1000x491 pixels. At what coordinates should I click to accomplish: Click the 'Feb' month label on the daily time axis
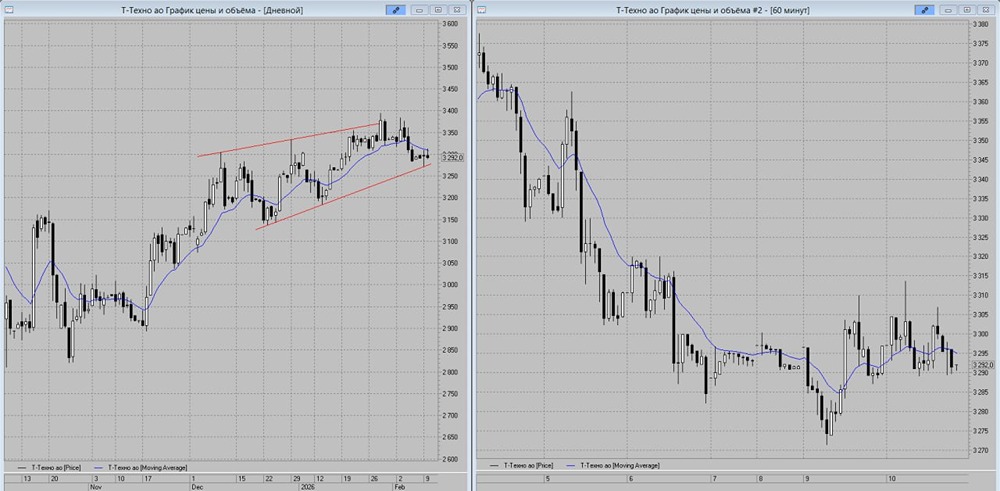coord(401,486)
